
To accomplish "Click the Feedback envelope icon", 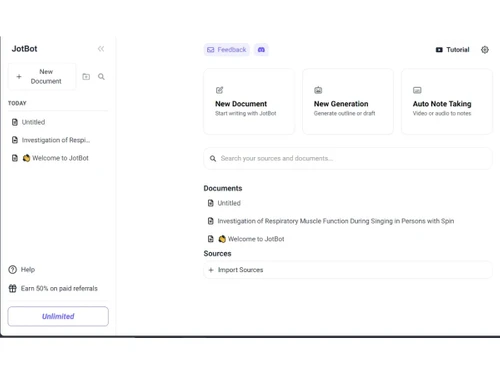I will pyautogui.click(x=210, y=50).
